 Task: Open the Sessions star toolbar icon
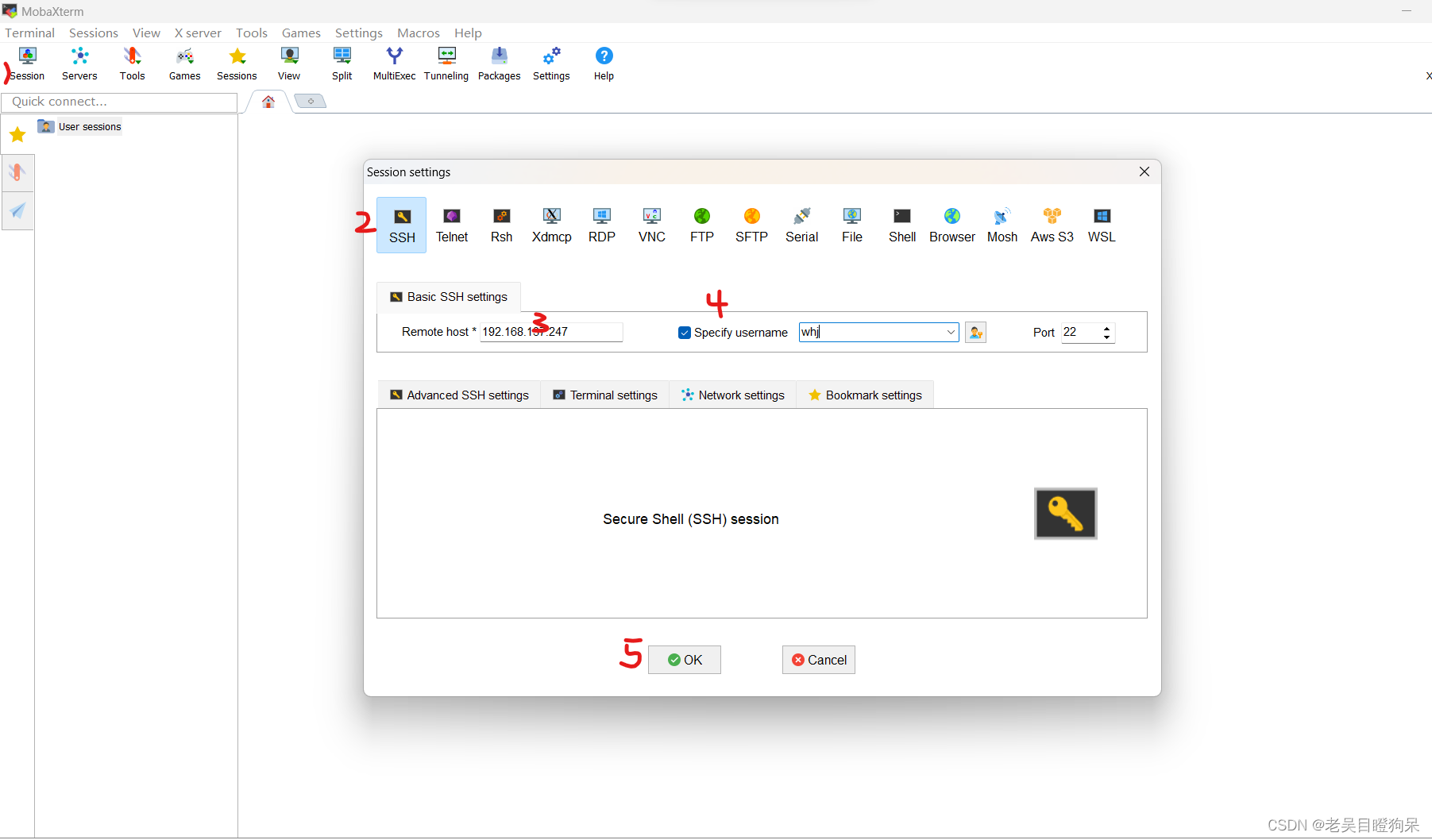[237, 64]
